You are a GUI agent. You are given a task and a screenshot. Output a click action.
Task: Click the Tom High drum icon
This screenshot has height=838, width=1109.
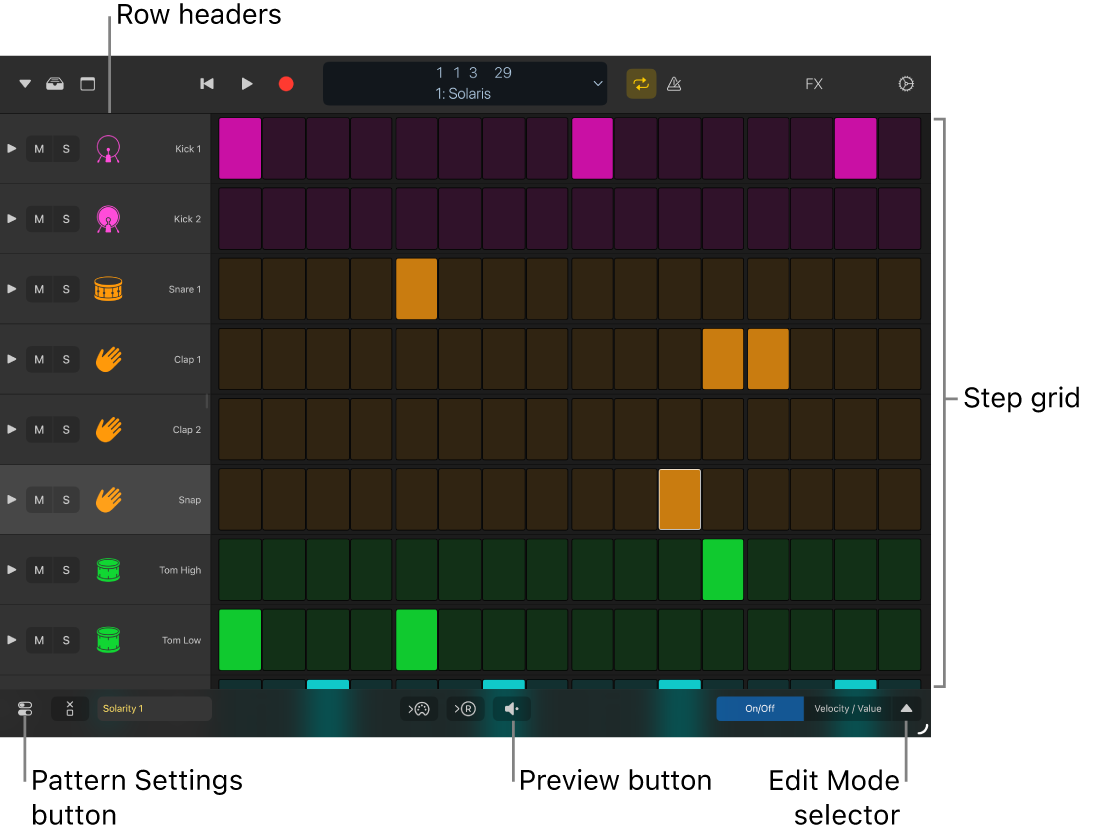[108, 569]
